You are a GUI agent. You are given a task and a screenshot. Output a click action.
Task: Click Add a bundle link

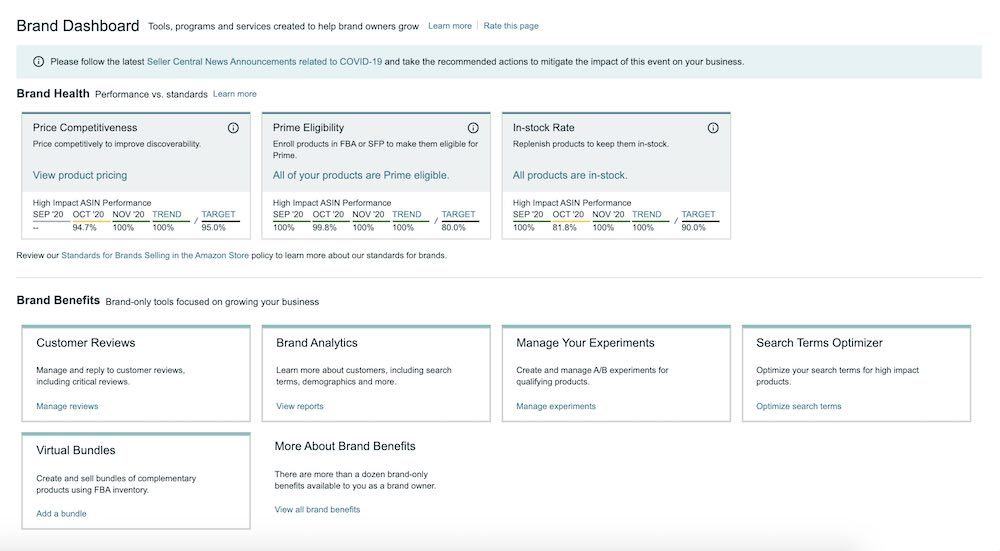pos(61,514)
